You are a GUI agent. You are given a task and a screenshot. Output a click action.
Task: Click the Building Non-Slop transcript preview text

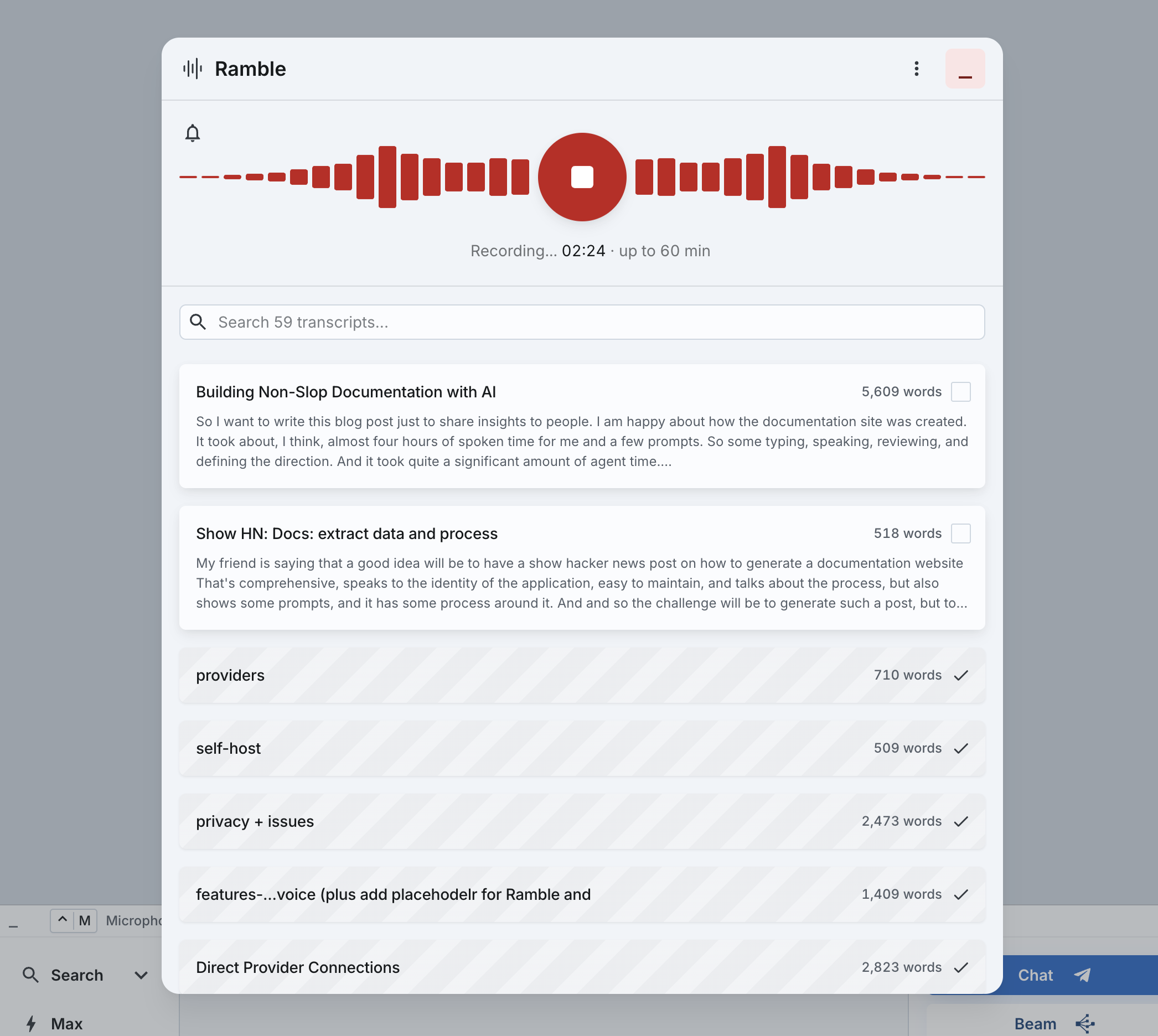[582, 442]
